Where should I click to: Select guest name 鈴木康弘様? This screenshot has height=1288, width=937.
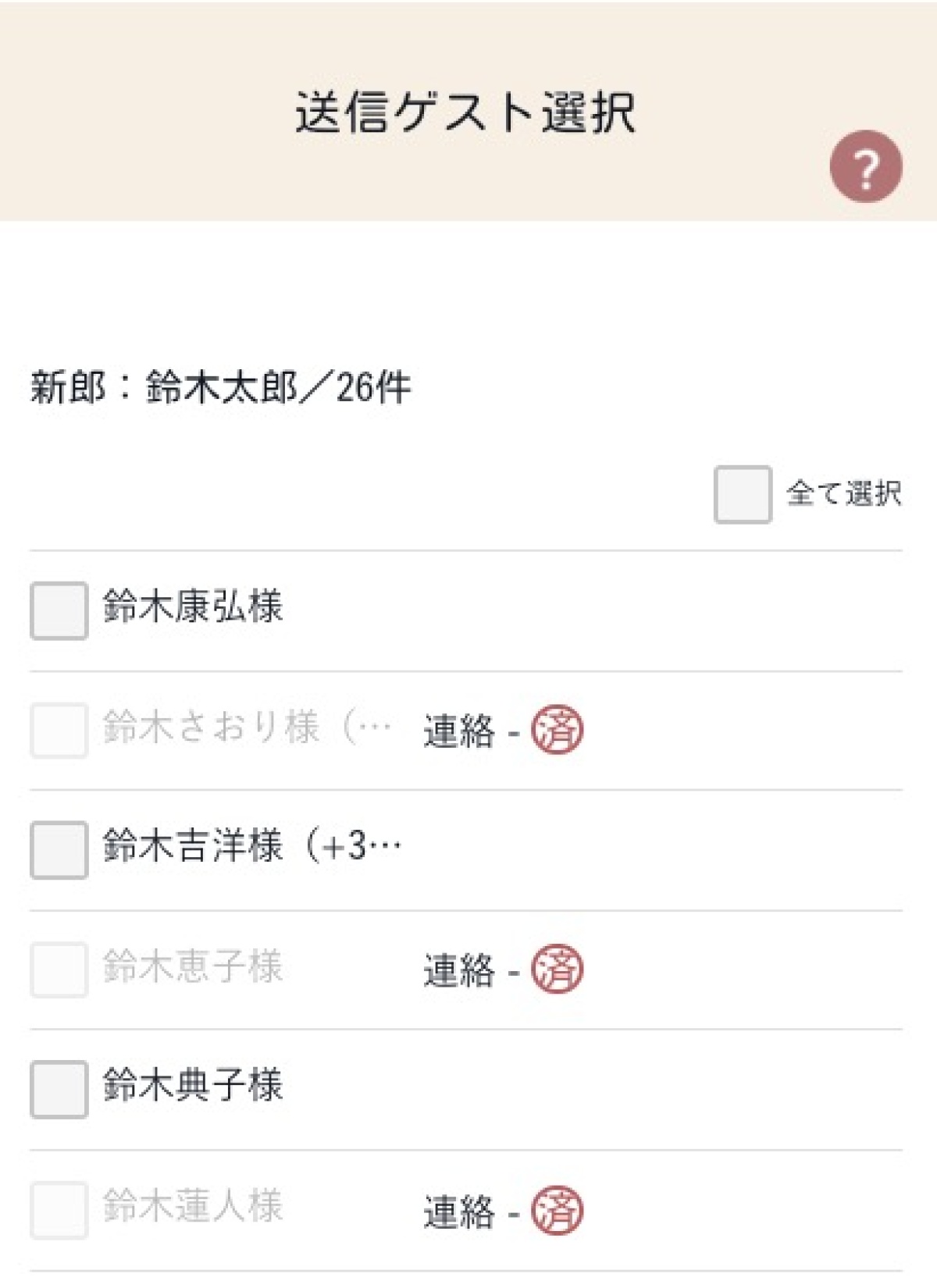[x=192, y=607]
